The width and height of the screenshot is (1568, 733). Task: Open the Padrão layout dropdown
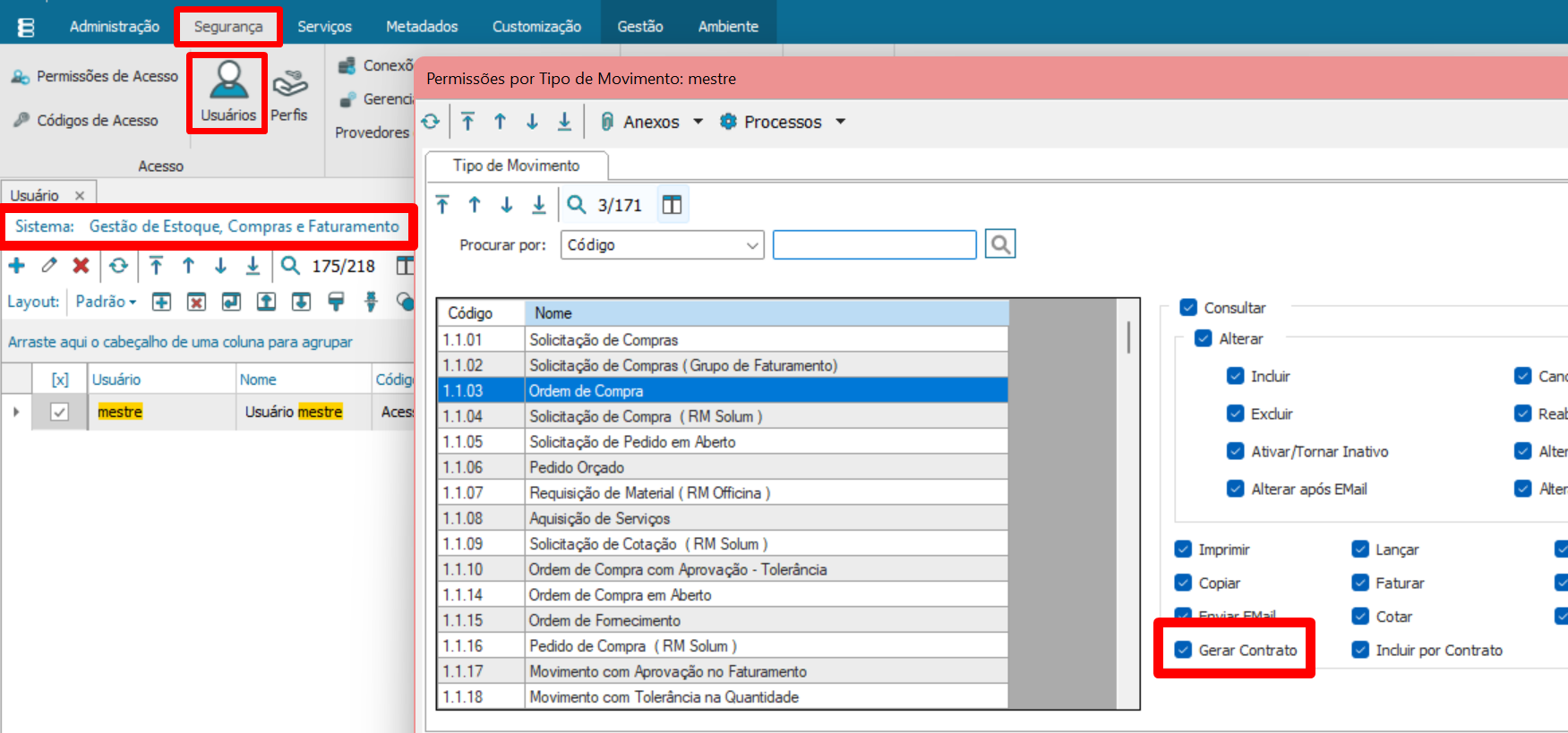(106, 302)
